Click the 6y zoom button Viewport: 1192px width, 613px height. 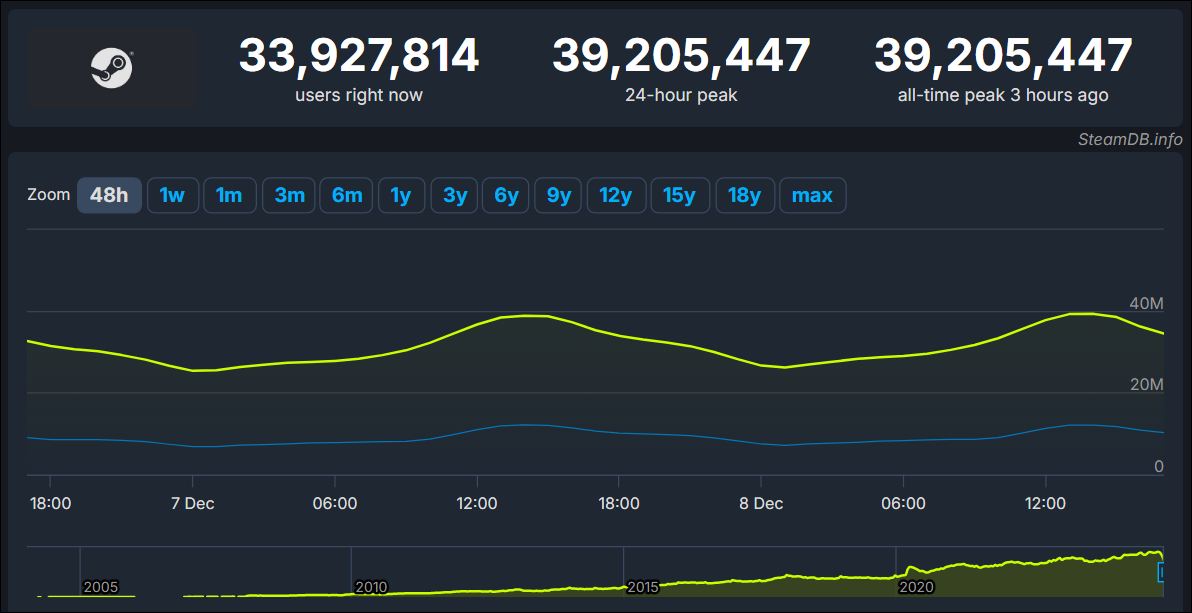tap(506, 195)
